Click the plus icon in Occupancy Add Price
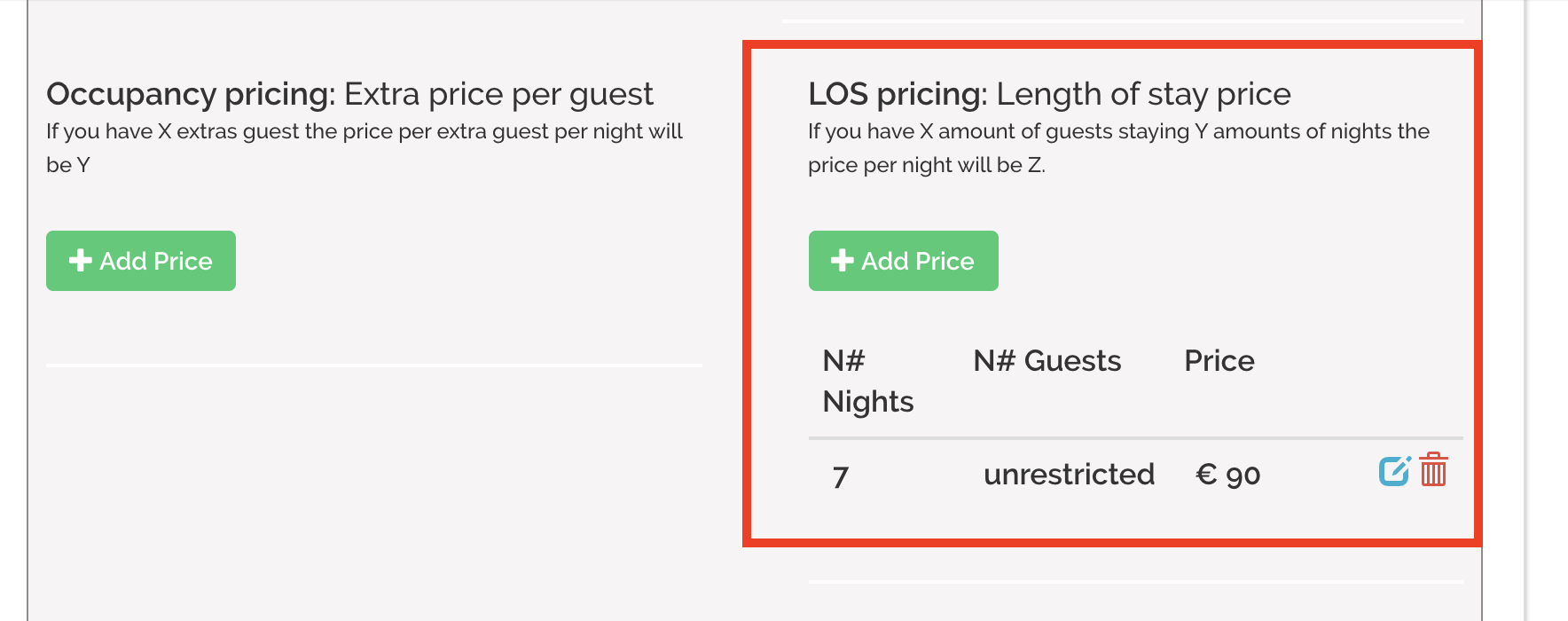The width and height of the screenshot is (1568, 621). (81, 260)
